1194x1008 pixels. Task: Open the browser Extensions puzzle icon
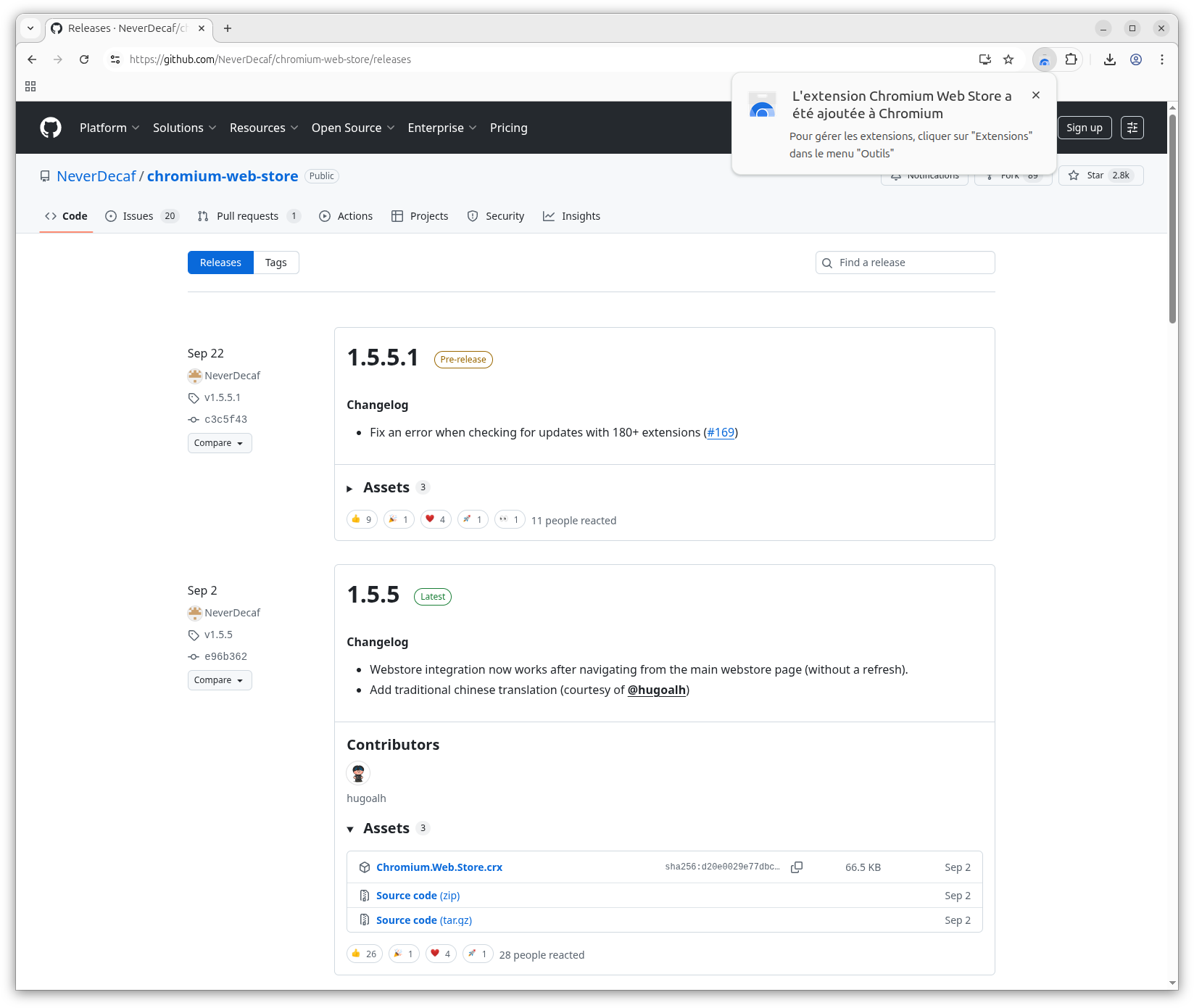tap(1071, 59)
